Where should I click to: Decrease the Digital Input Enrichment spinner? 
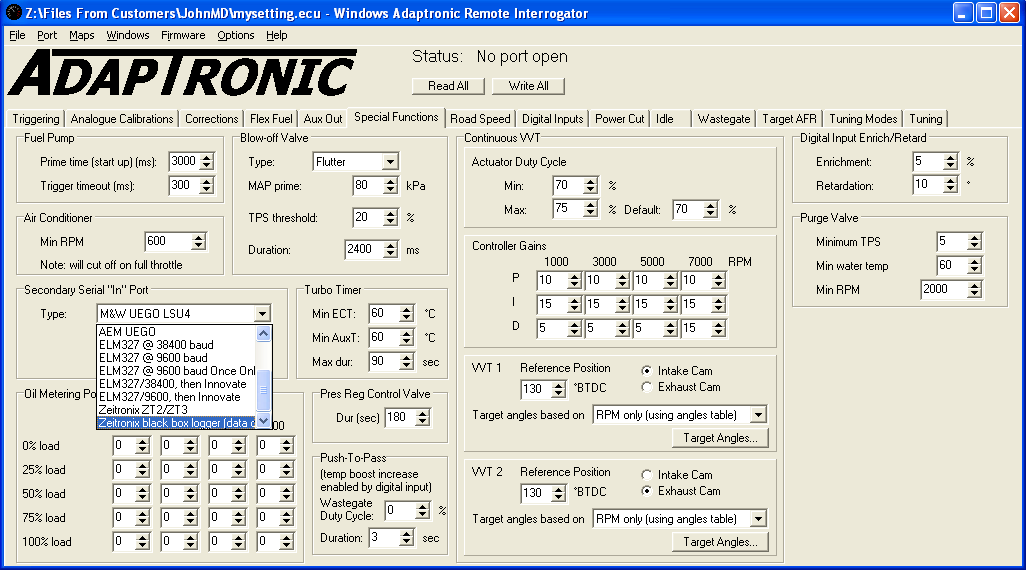(x=950, y=166)
